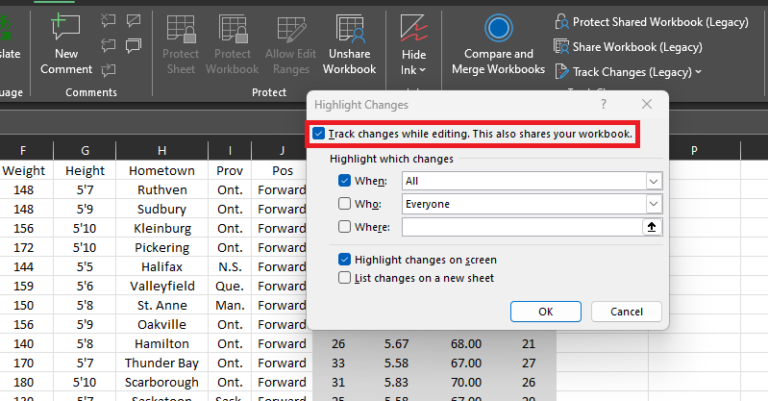
Task: Click the cell containing 5.83
Action: click(396, 382)
